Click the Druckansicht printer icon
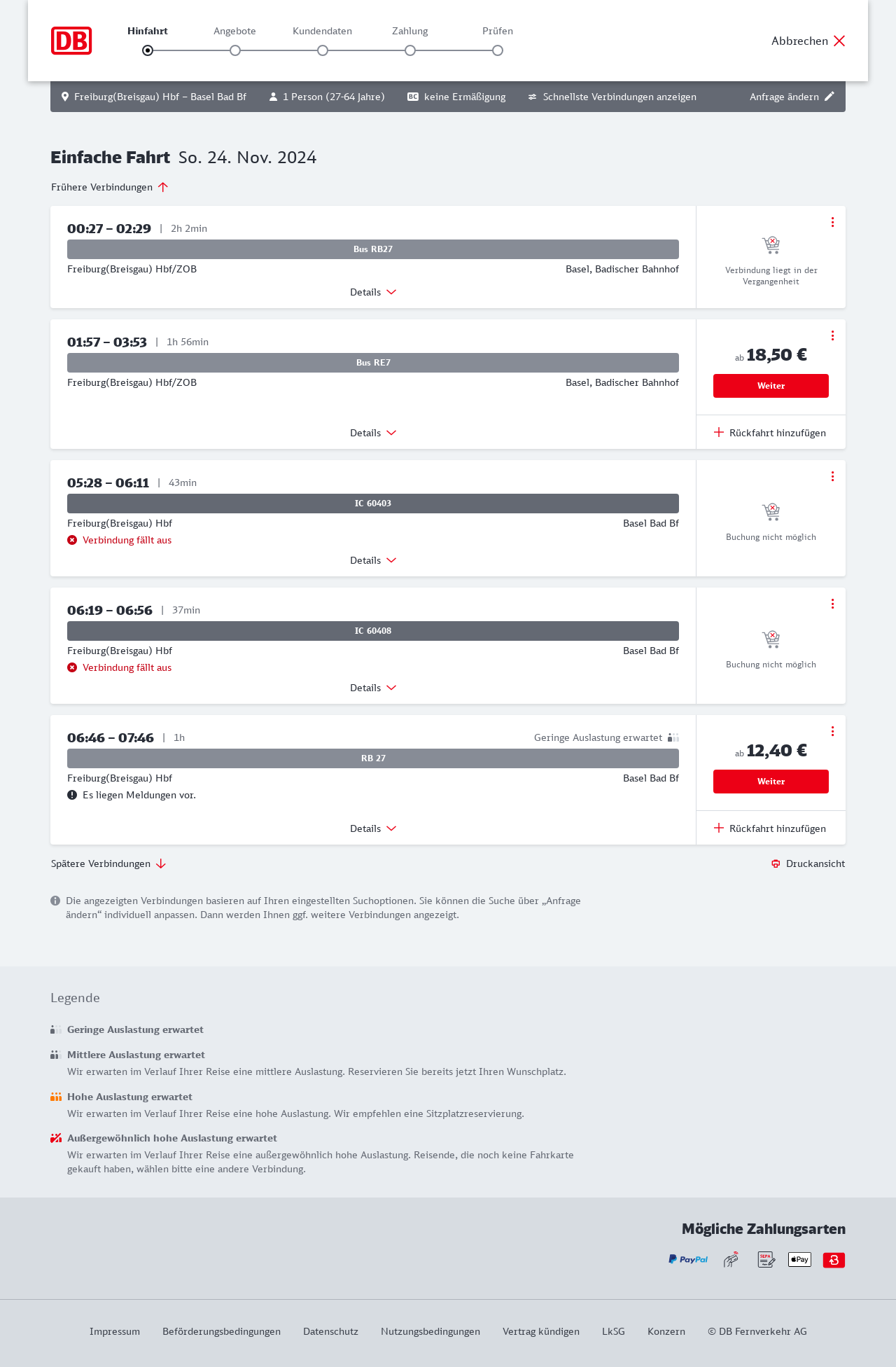Viewport: 896px width, 1367px height. click(x=776, y=863)
